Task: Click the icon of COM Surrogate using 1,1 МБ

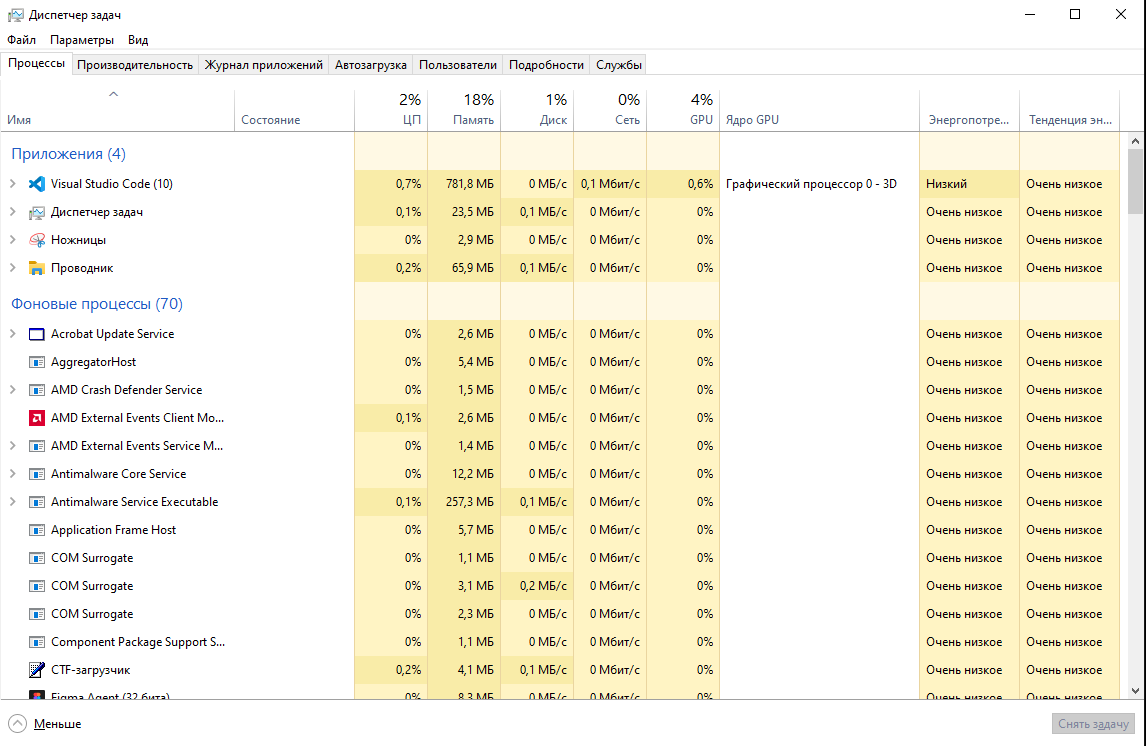Action: coord(37,558)
